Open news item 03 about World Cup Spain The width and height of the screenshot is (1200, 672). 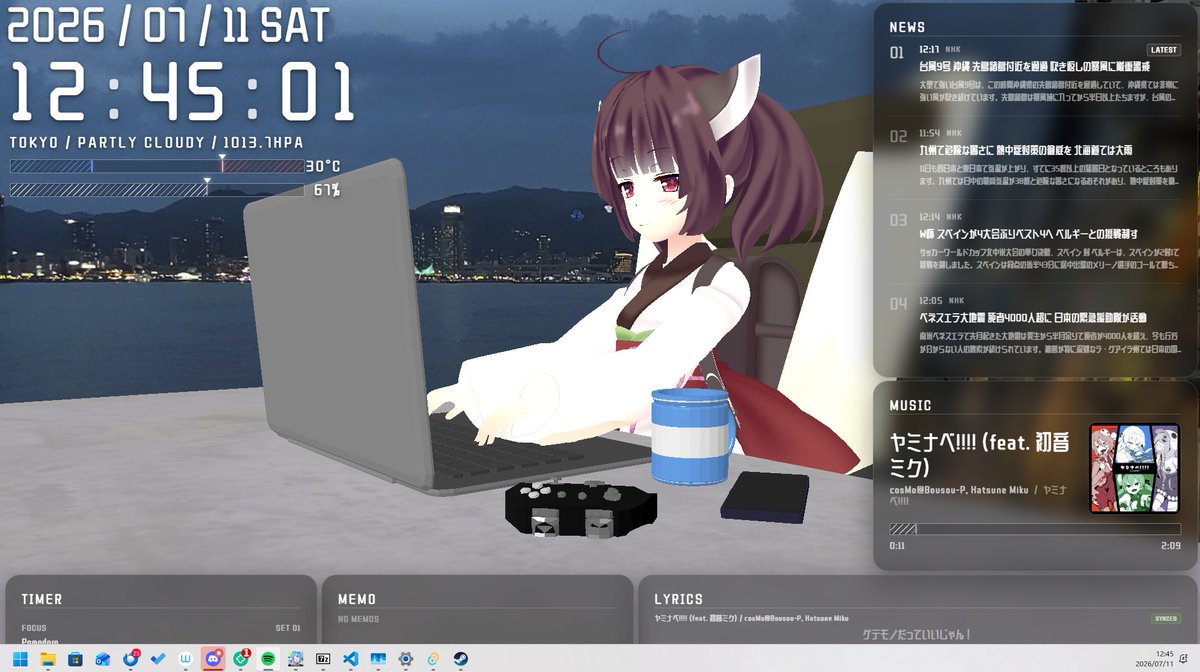point(1034,242)
